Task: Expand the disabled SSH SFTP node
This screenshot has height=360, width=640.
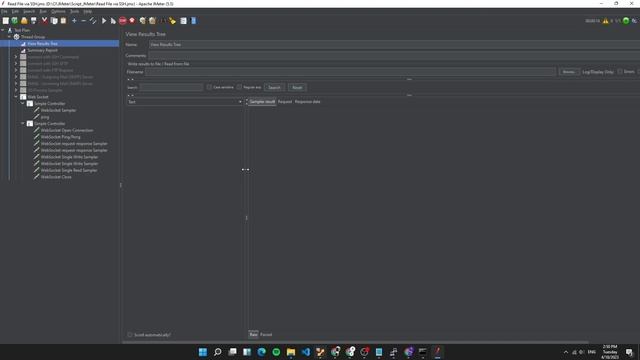Action: tap(16, 64)
